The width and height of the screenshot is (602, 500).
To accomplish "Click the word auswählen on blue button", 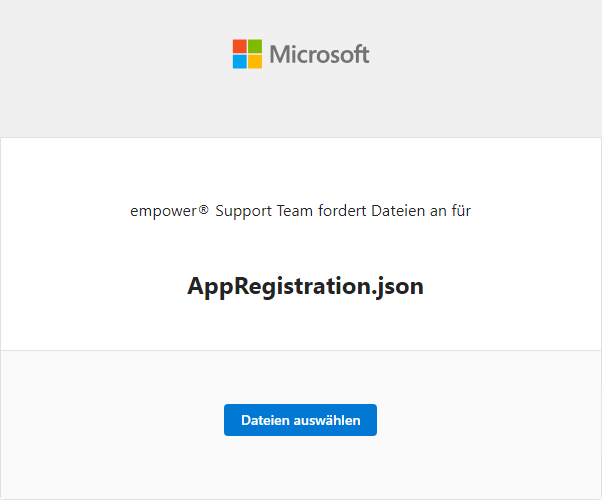I will click(x=327, y=420).
